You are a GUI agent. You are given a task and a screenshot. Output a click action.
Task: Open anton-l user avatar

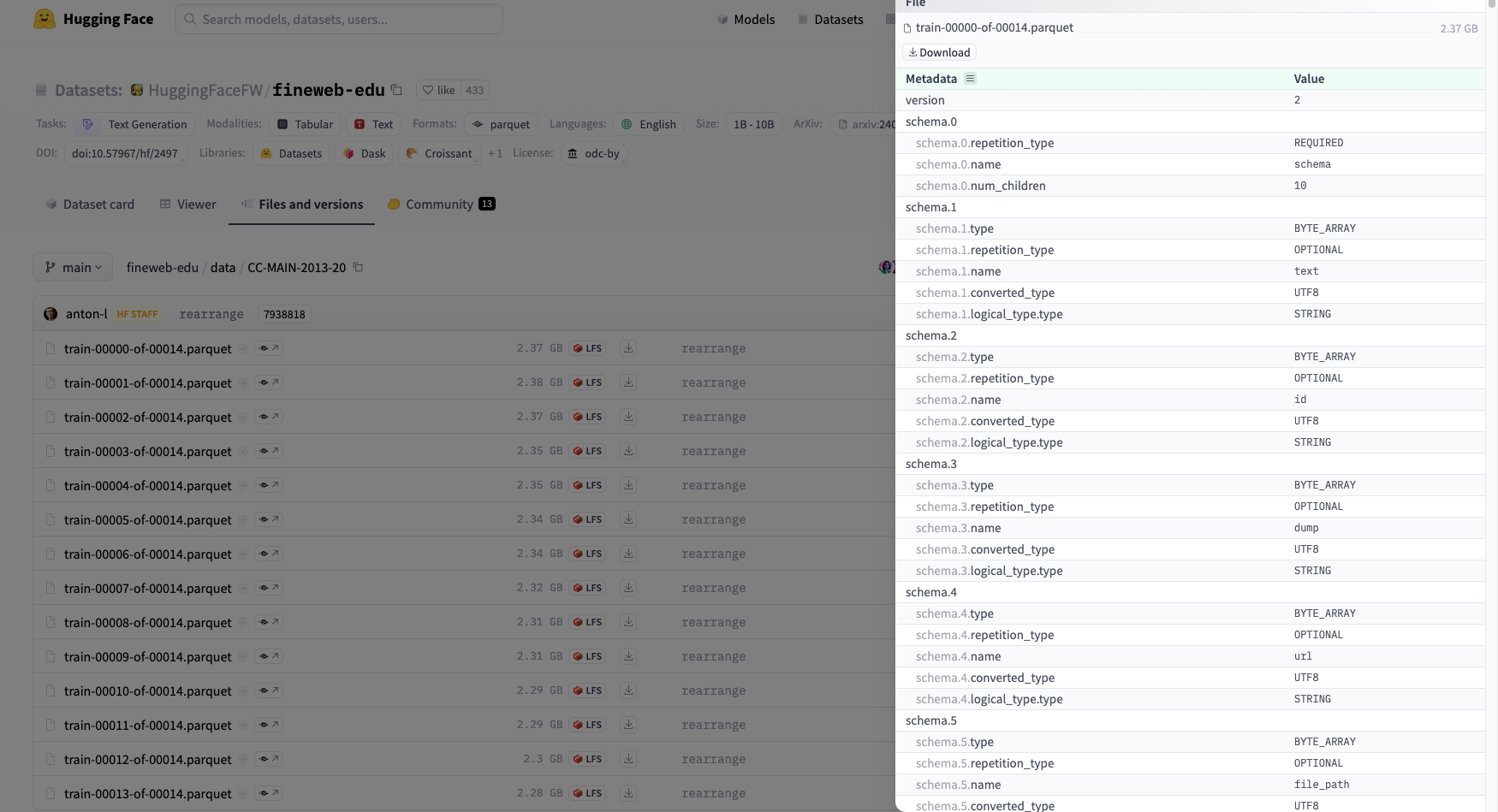click(51, 314)
